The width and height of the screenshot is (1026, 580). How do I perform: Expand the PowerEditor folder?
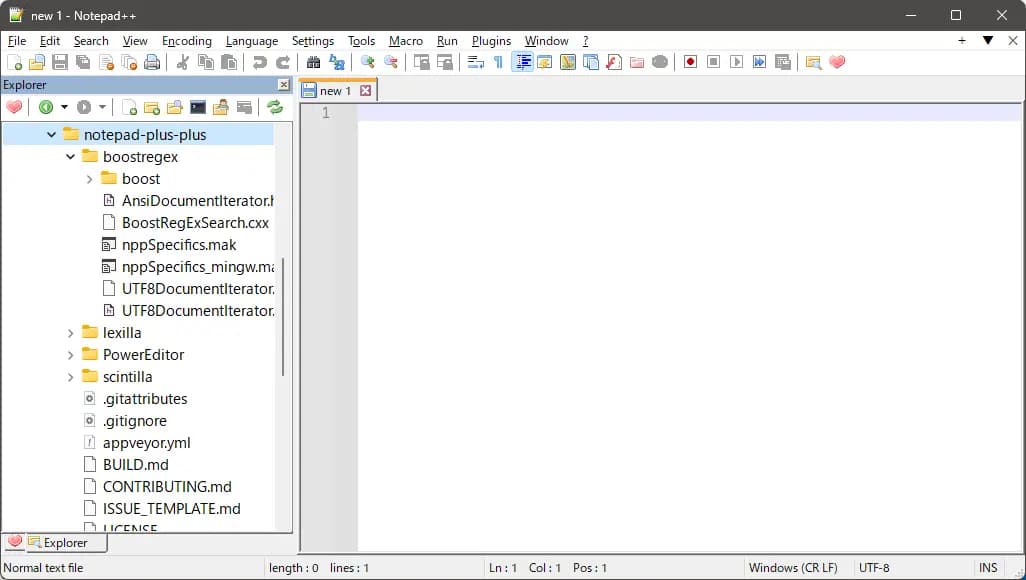(71, 355)
